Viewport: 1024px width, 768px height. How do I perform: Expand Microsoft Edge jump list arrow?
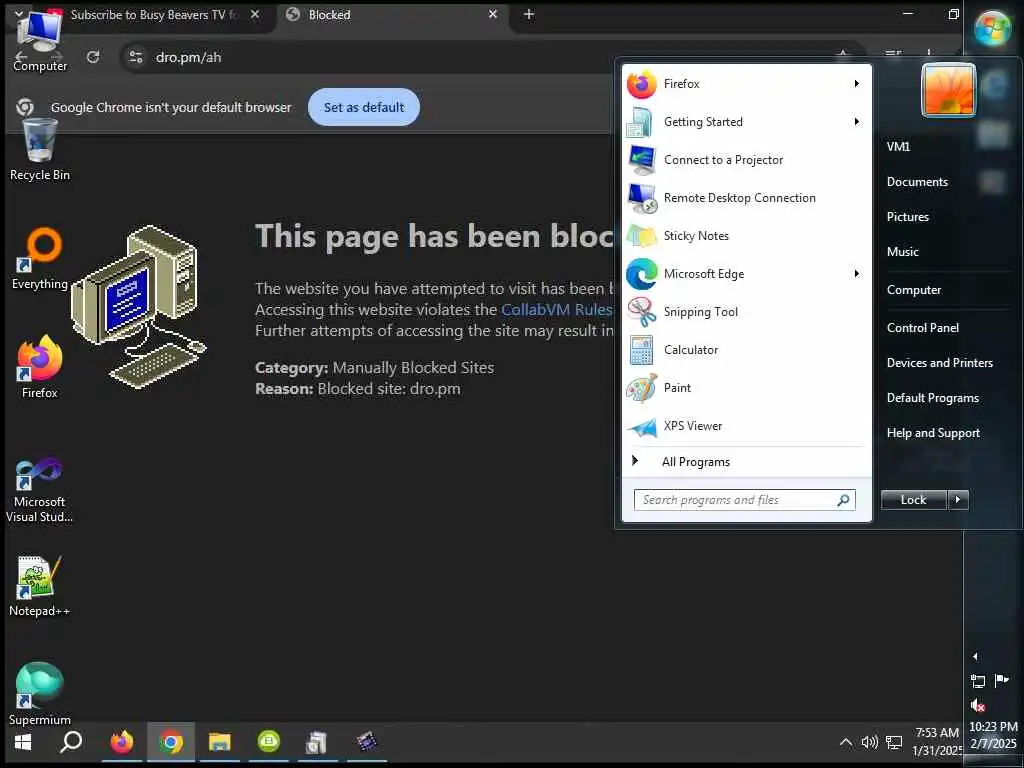coord(856,274)
